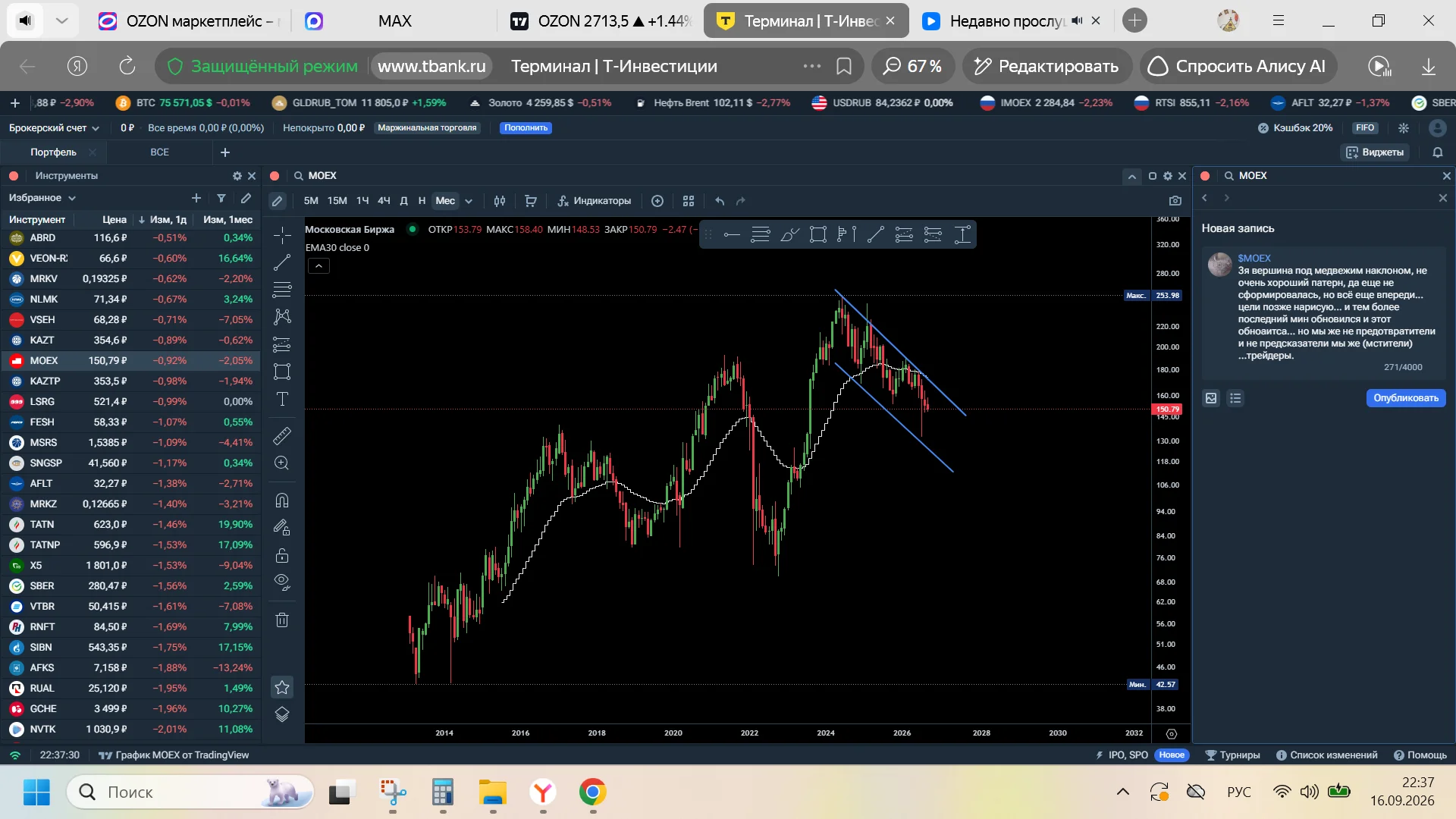The height and width of the screenshot is (819, 1456).
Task: Click the Пополнить button
Action: [x=526, y=128]
